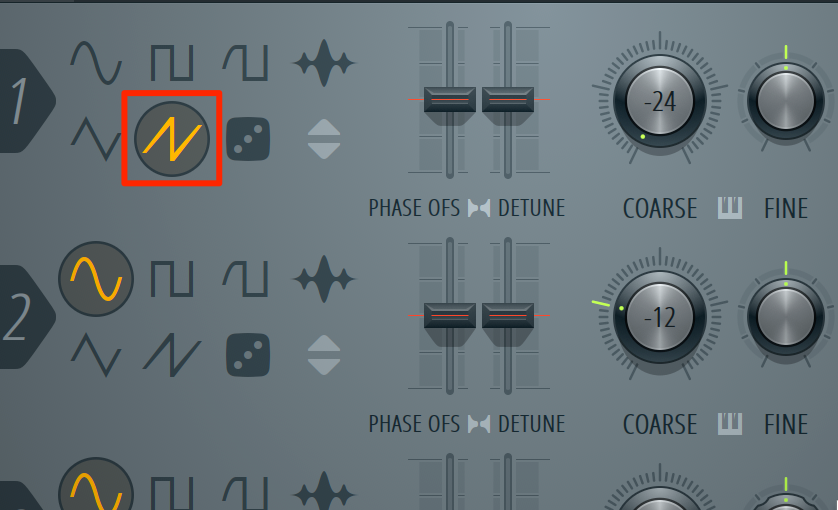Toggle oscillator 1 phase-detune link icon

479,208
